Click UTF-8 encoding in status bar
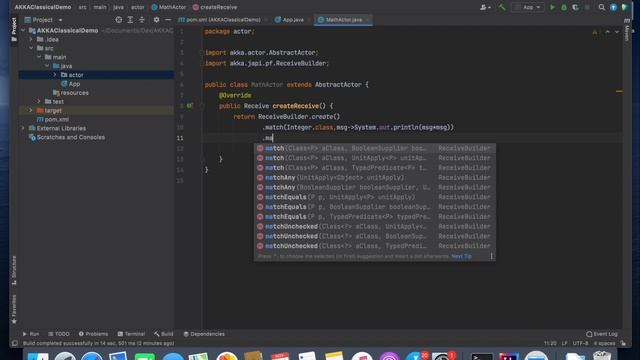Screen dimensions: 640x360 pyautogui.click(x=580, y=343)
